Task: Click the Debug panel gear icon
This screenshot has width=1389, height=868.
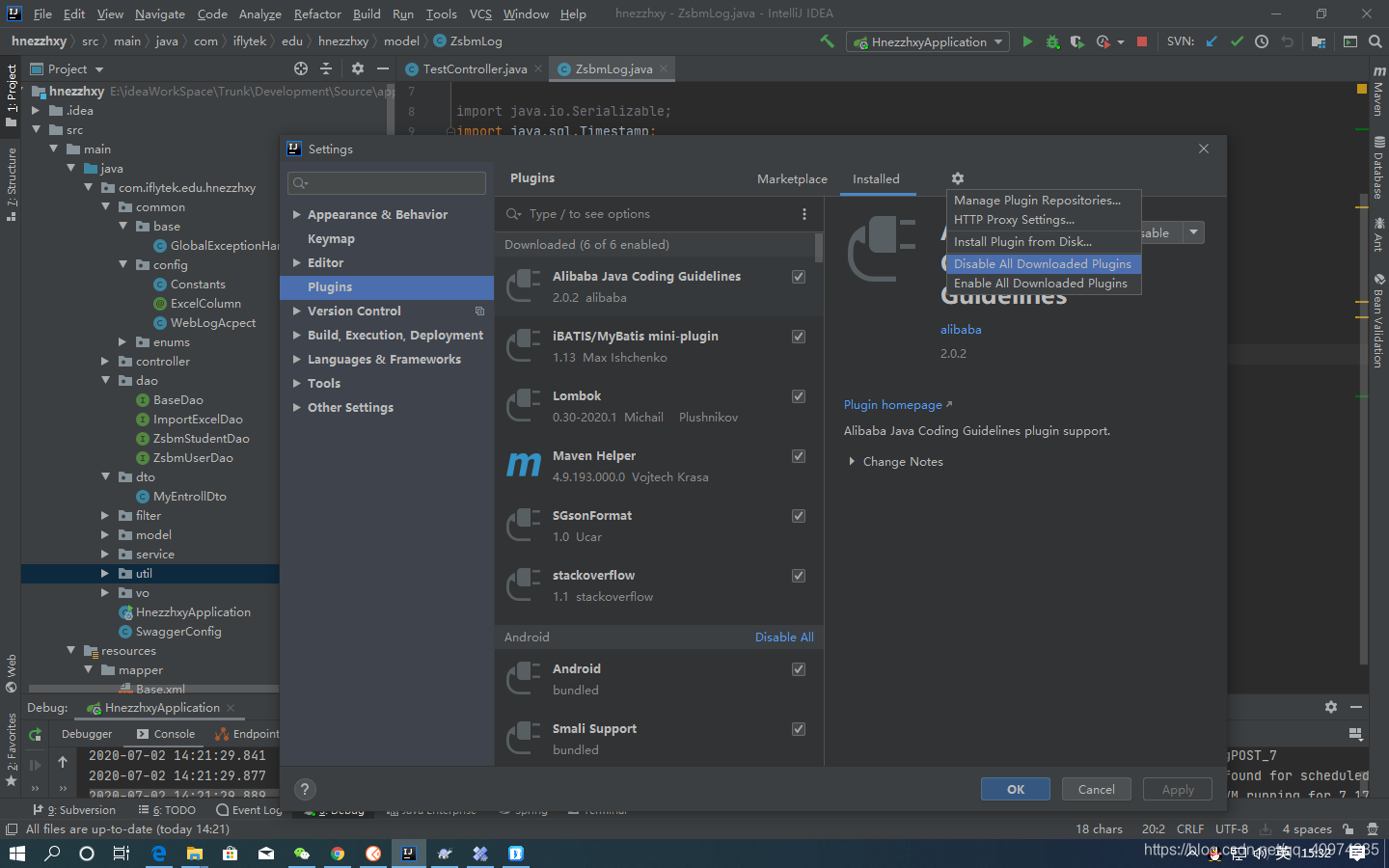Action: [x=1331, y=707]
